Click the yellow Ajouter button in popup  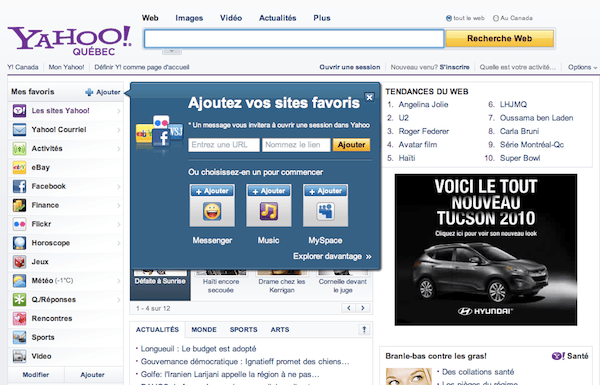click(351, 145)
